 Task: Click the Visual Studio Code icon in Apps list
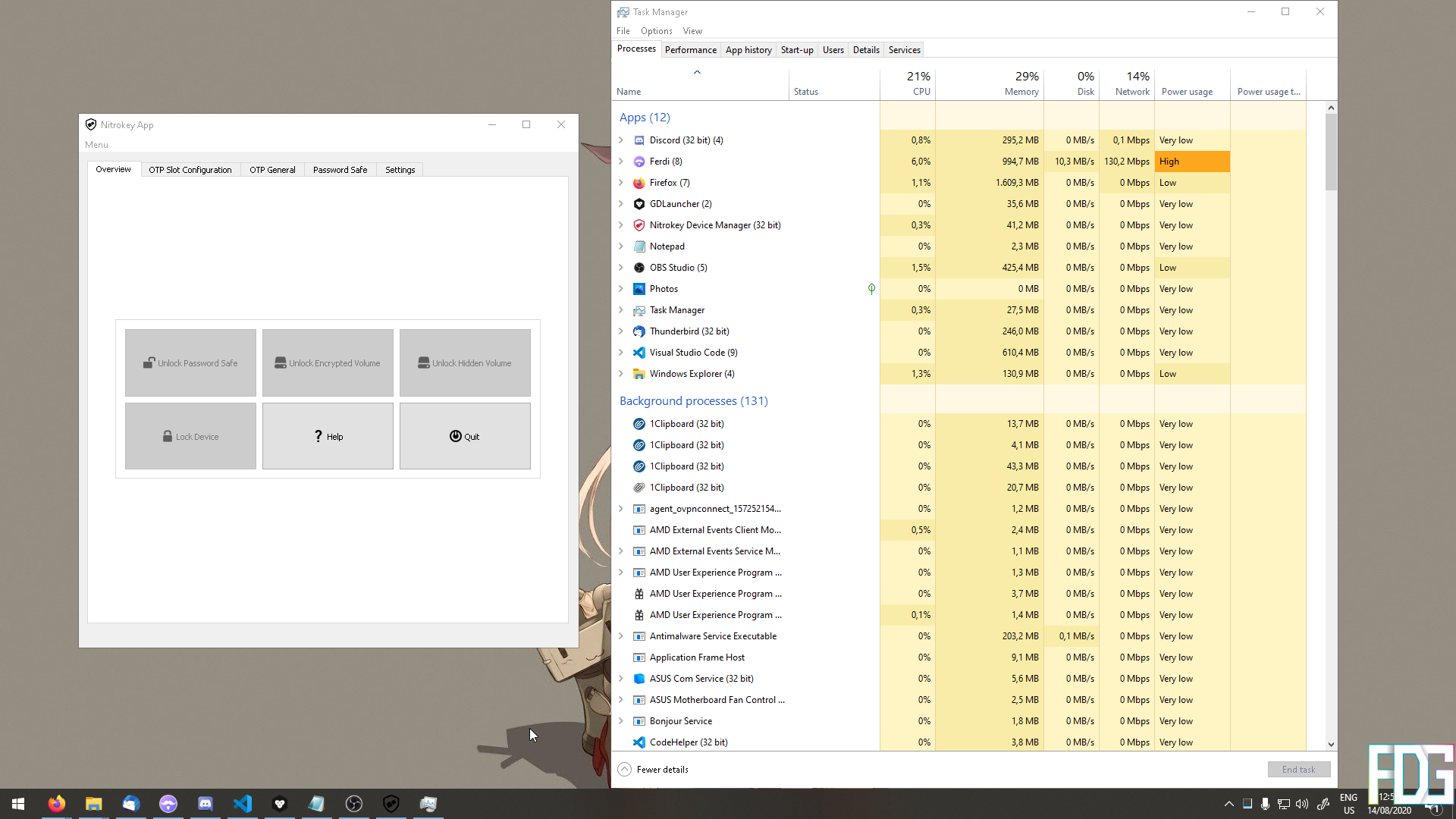[639, 353]
